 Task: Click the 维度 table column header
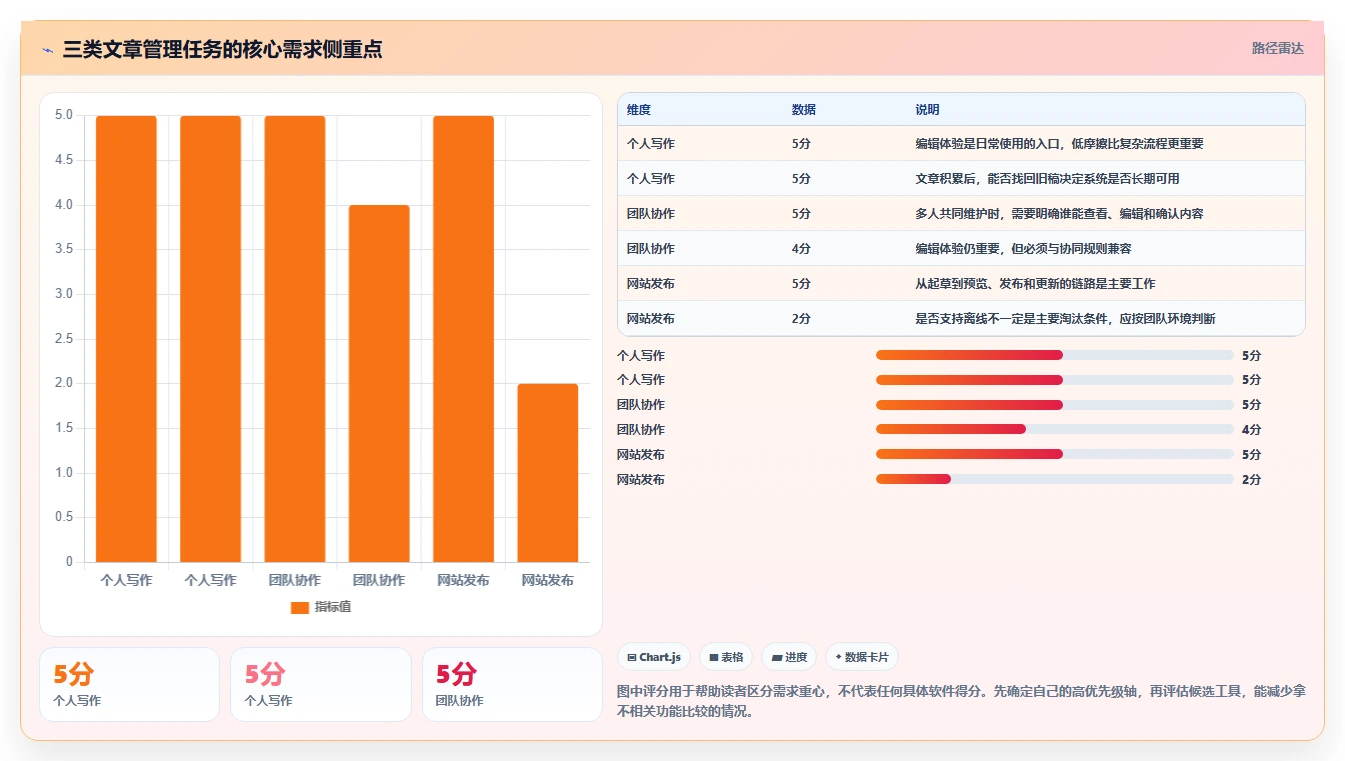tap(639, 110)
